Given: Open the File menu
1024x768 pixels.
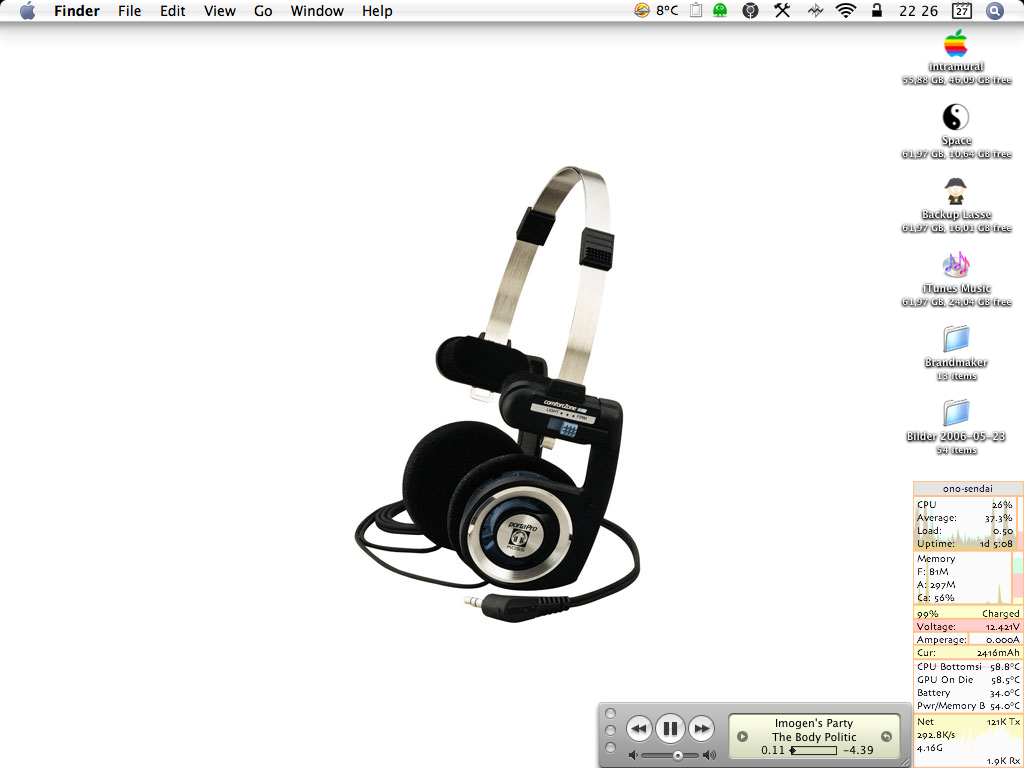Looking at the screenshot, I should 129,11.
